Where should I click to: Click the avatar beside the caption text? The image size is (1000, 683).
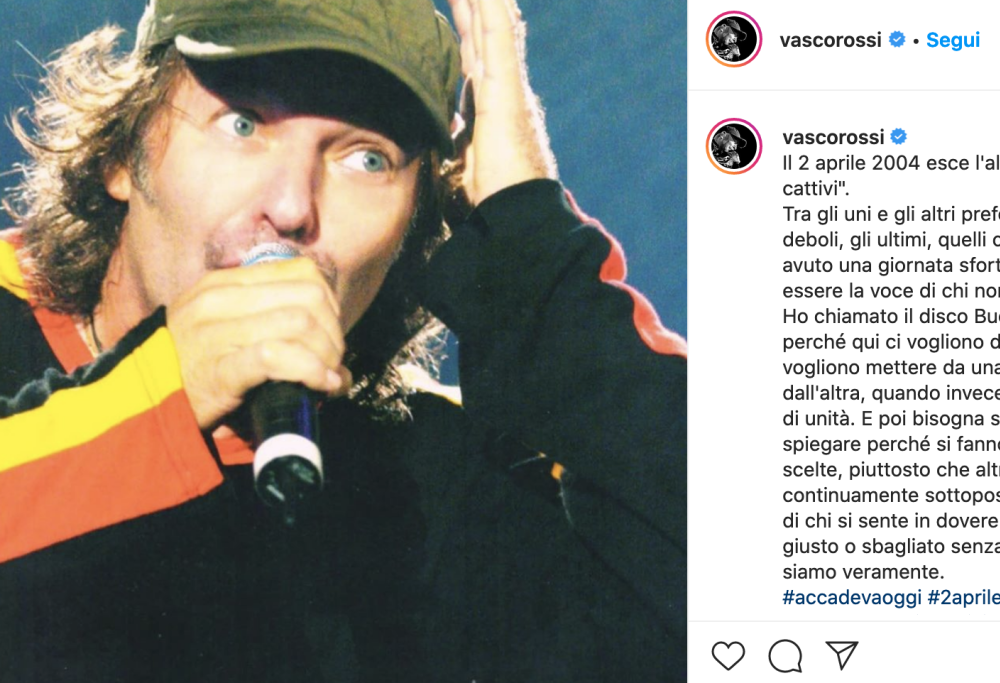tap(734, 146)
